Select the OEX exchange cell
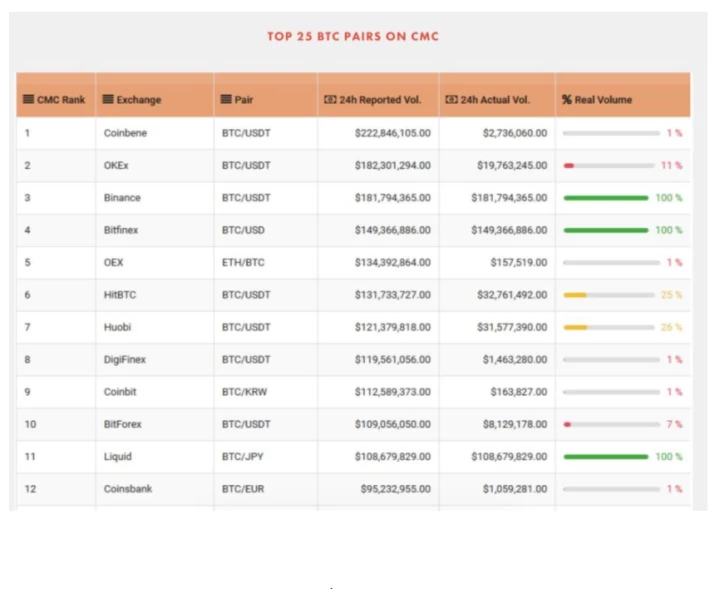The width and height of the screenshot is (710, 589). (155, 263)
